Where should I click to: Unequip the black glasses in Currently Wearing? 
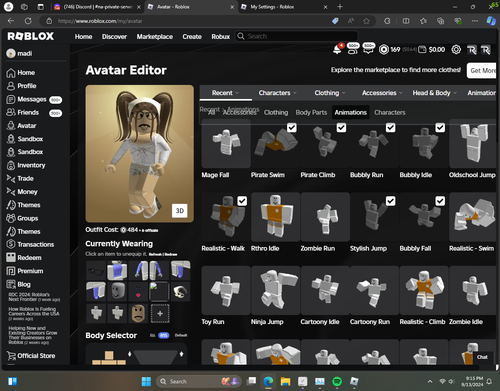pyautogui.click(x=96, y=271)
